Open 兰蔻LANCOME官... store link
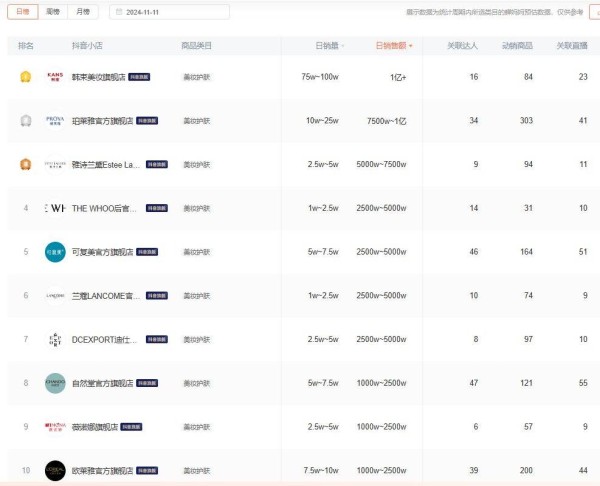The width and height of the screenshot is (600, 486). click(x=106, y=296)
